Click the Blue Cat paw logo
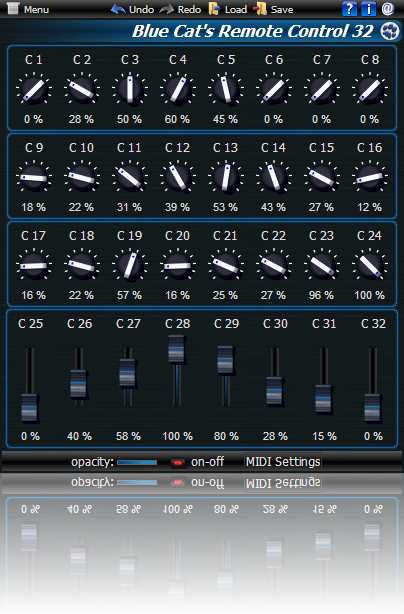Viewport: 404px width, 614px height. tap(390, 31)
